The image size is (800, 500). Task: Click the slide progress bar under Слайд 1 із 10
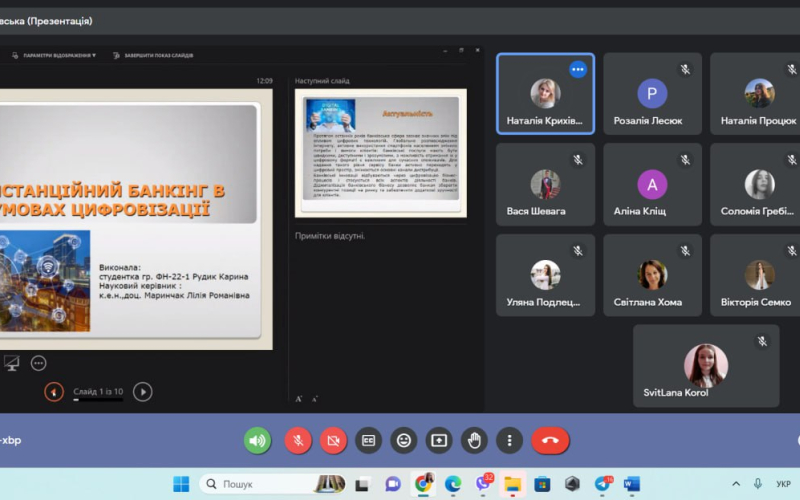pos(98,400)
